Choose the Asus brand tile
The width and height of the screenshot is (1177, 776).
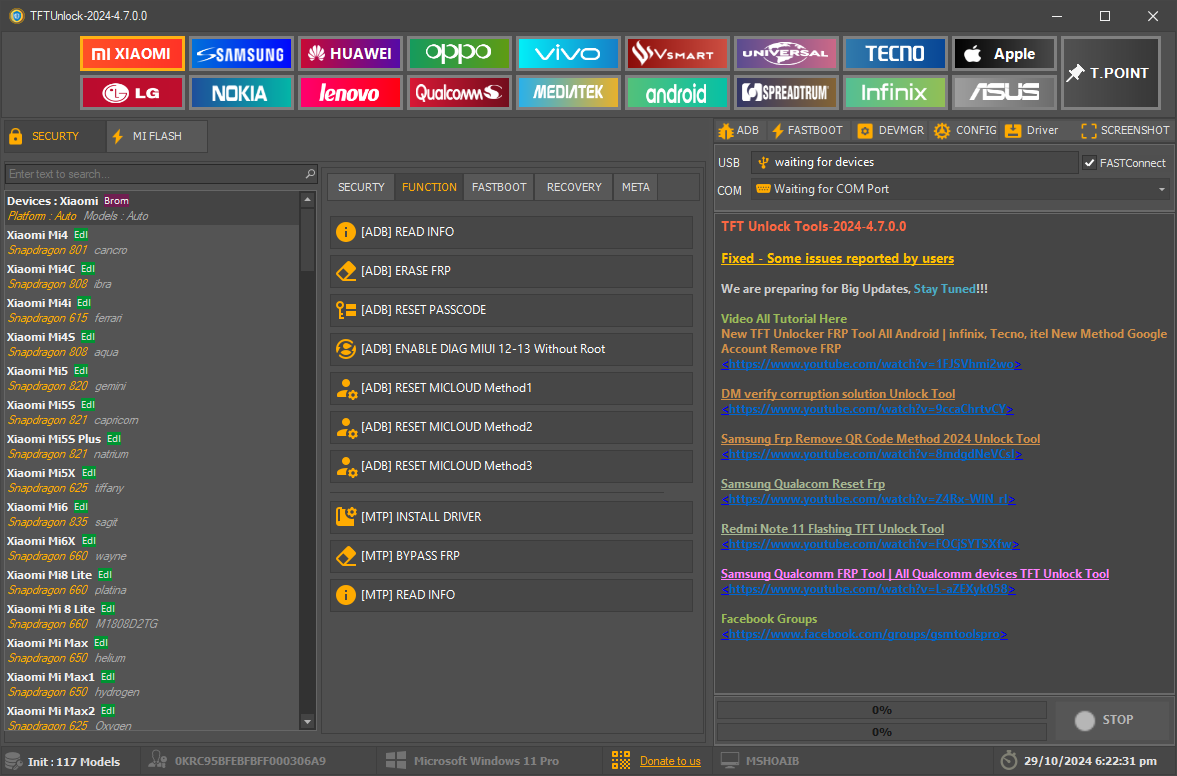pos(1004,93)
